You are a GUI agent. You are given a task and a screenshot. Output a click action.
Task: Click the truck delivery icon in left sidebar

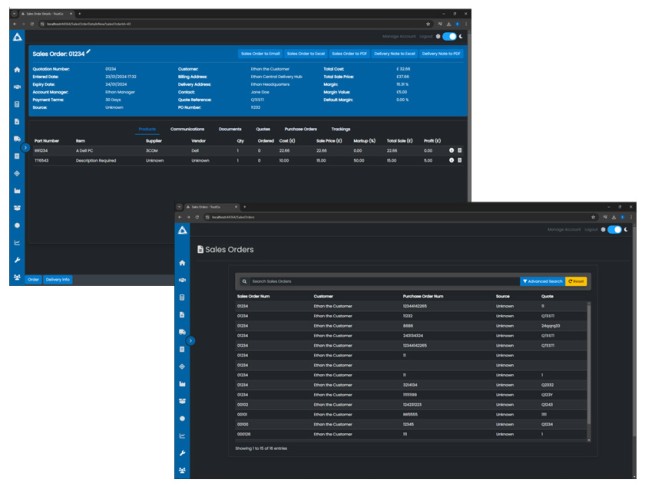(x=15, y=138)
